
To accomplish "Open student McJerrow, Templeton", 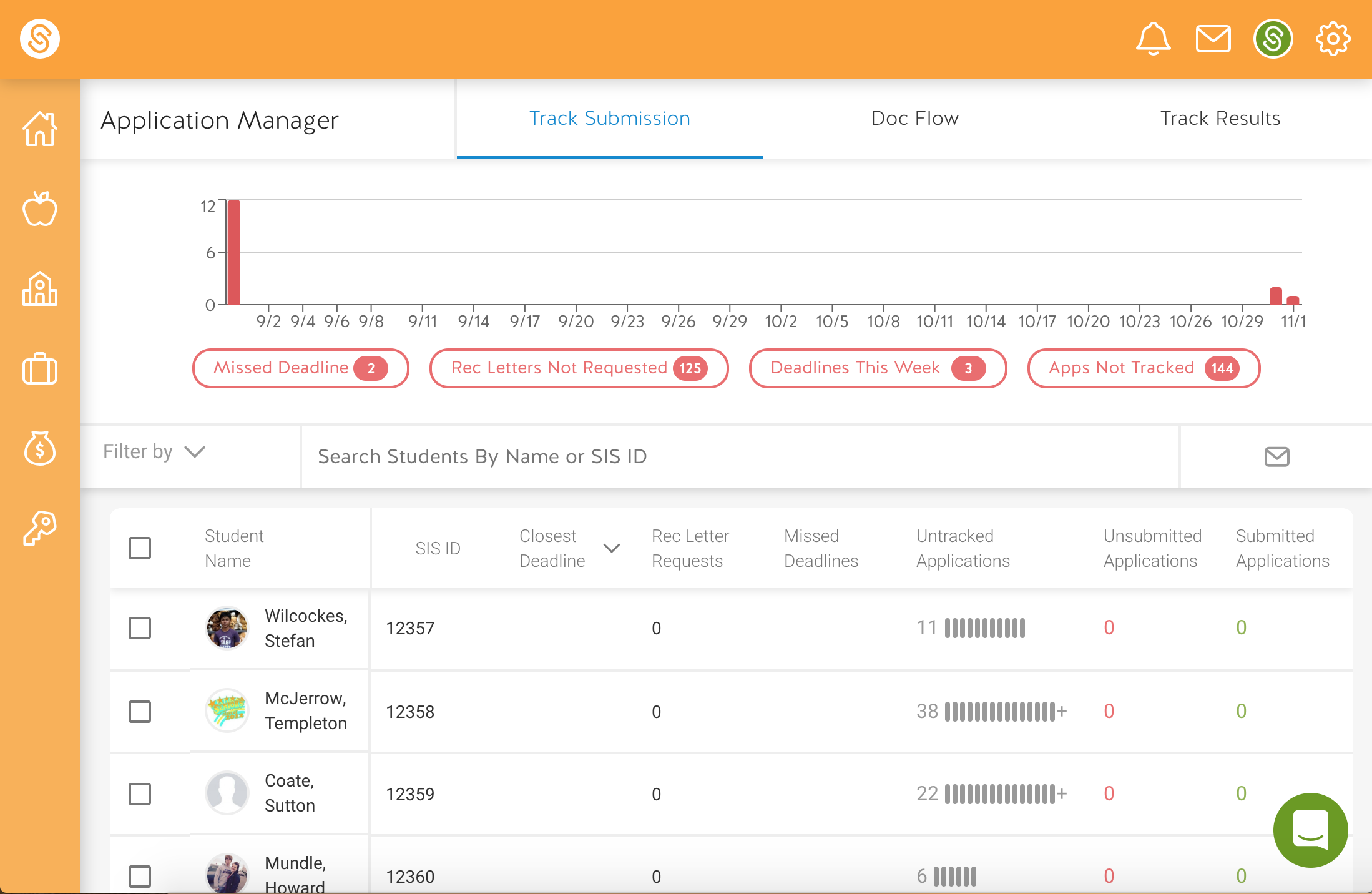I will [x=306, y=710].
